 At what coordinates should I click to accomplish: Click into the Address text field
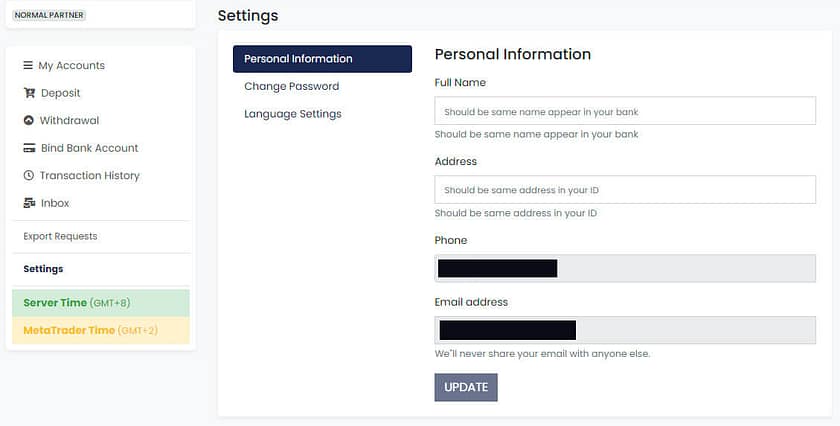[x=625, y=190]
